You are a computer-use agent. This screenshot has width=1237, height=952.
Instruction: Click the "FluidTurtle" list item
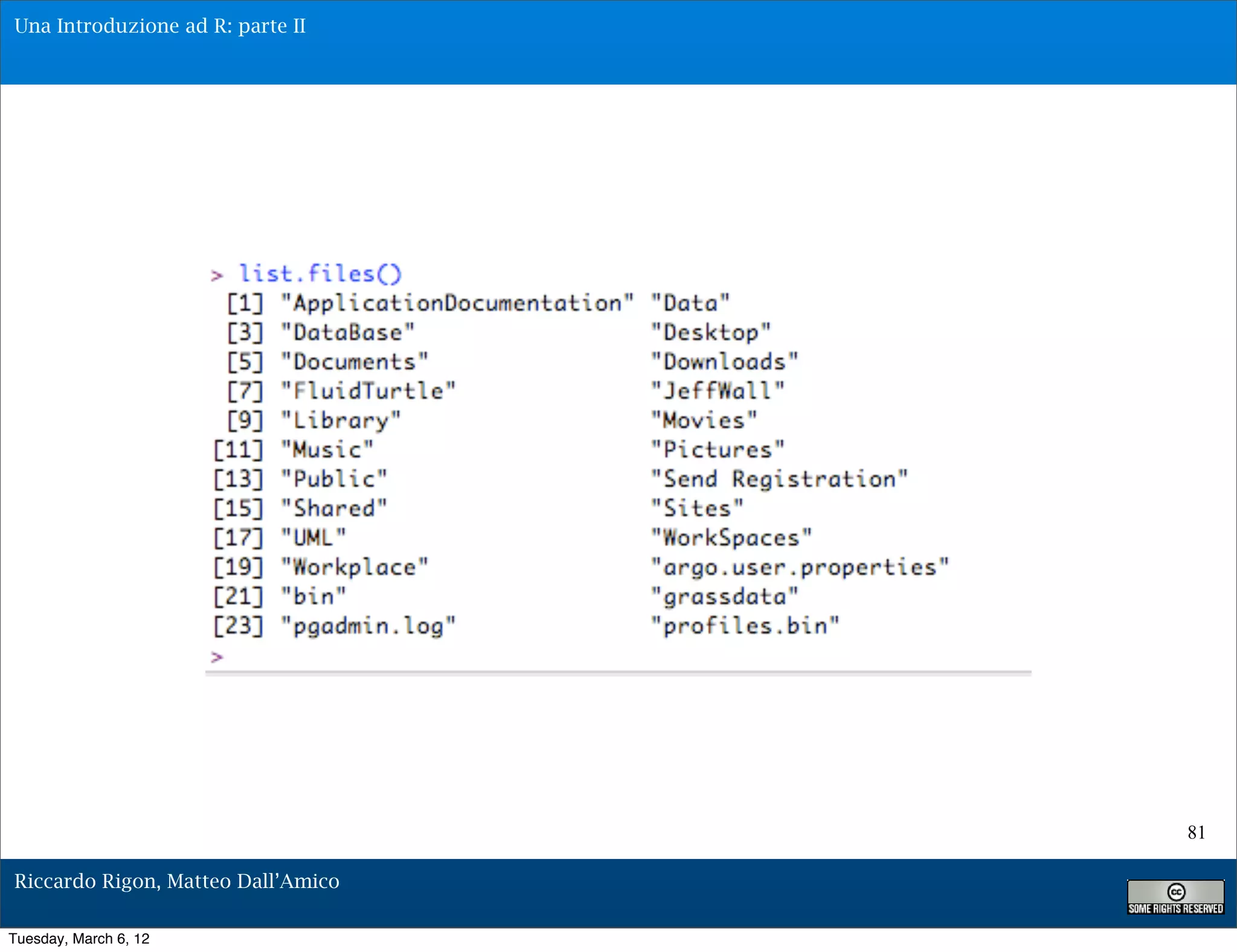(x=368, y=391)
